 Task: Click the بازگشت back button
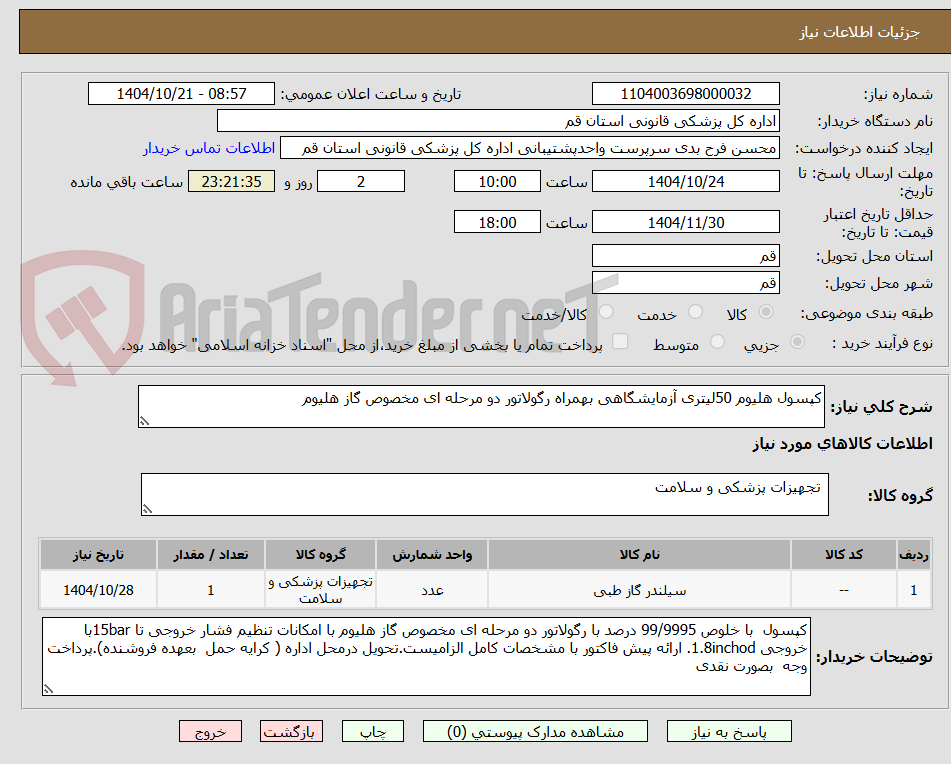(291, 731)
